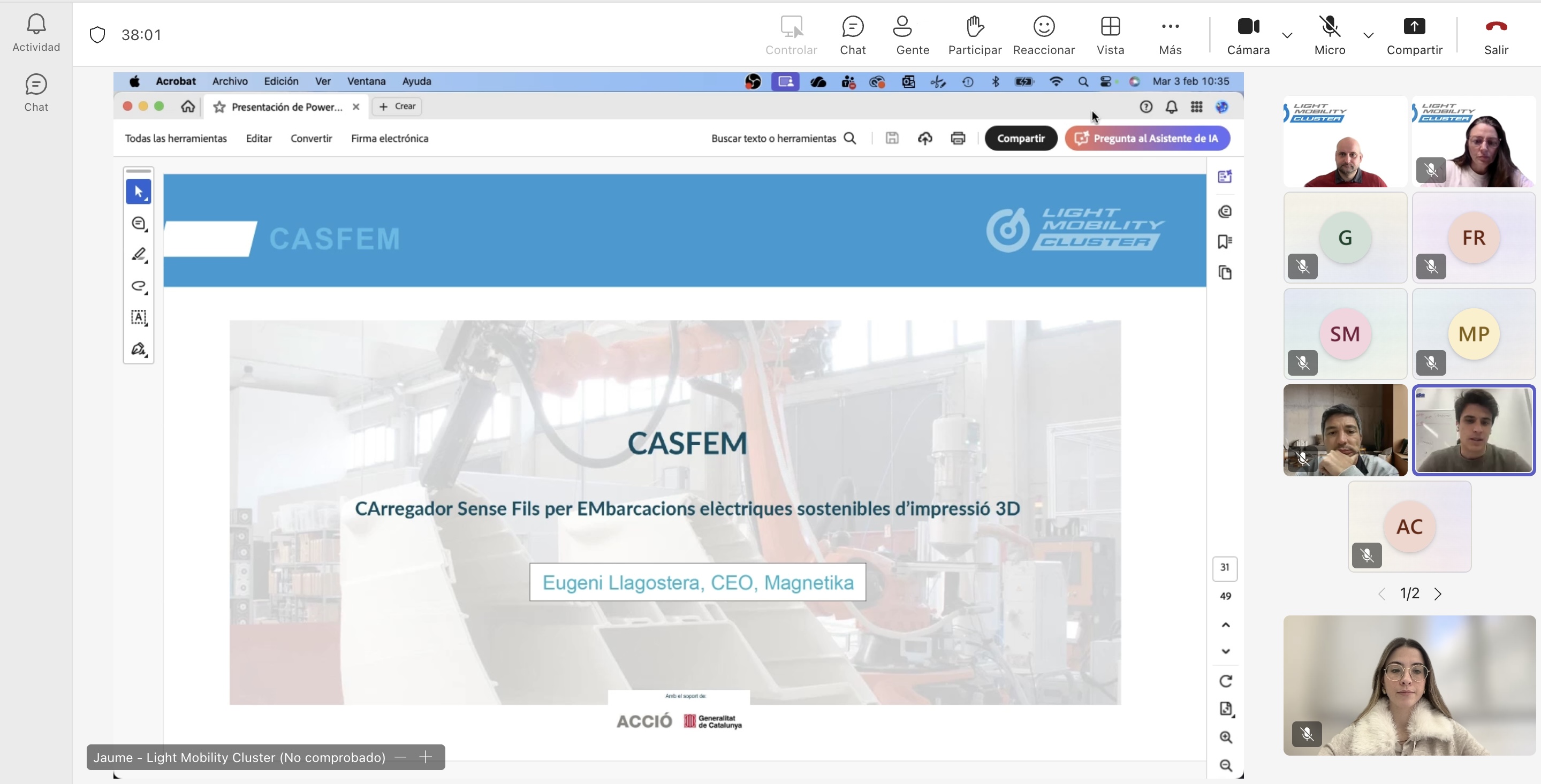Expand shared content with plus button
The height and width of the screenshot is (784, 1541).
tap(426, 757)
